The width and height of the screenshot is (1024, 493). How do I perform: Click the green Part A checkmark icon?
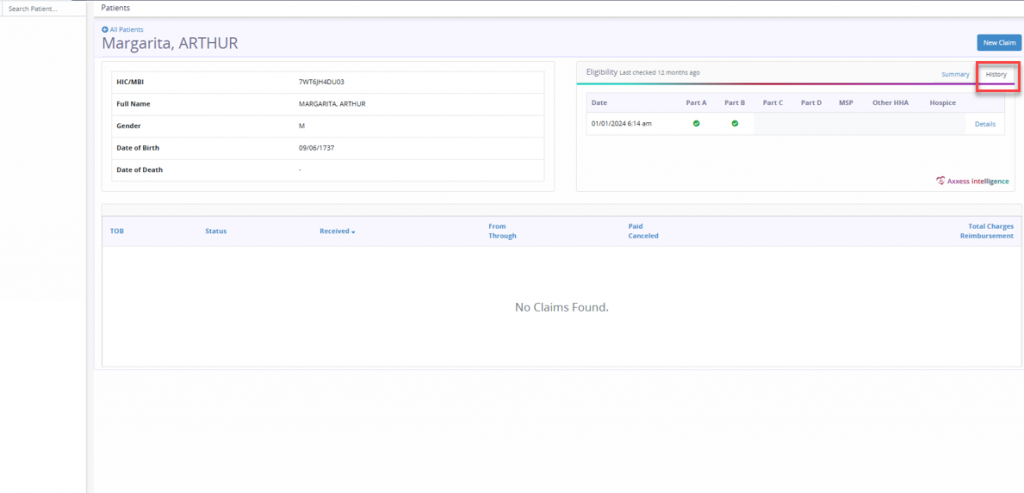[696, 123]
